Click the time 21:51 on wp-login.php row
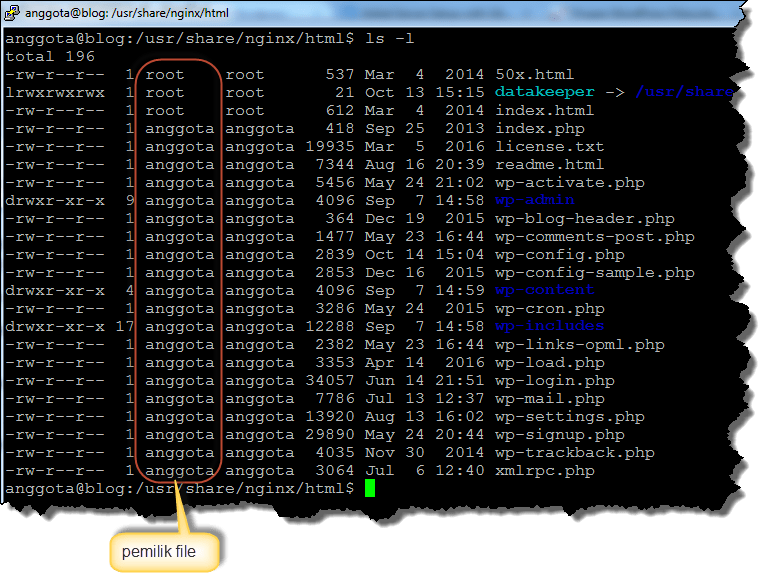Image resolution: width=773 pixels, height=581 pixels. 460,381
